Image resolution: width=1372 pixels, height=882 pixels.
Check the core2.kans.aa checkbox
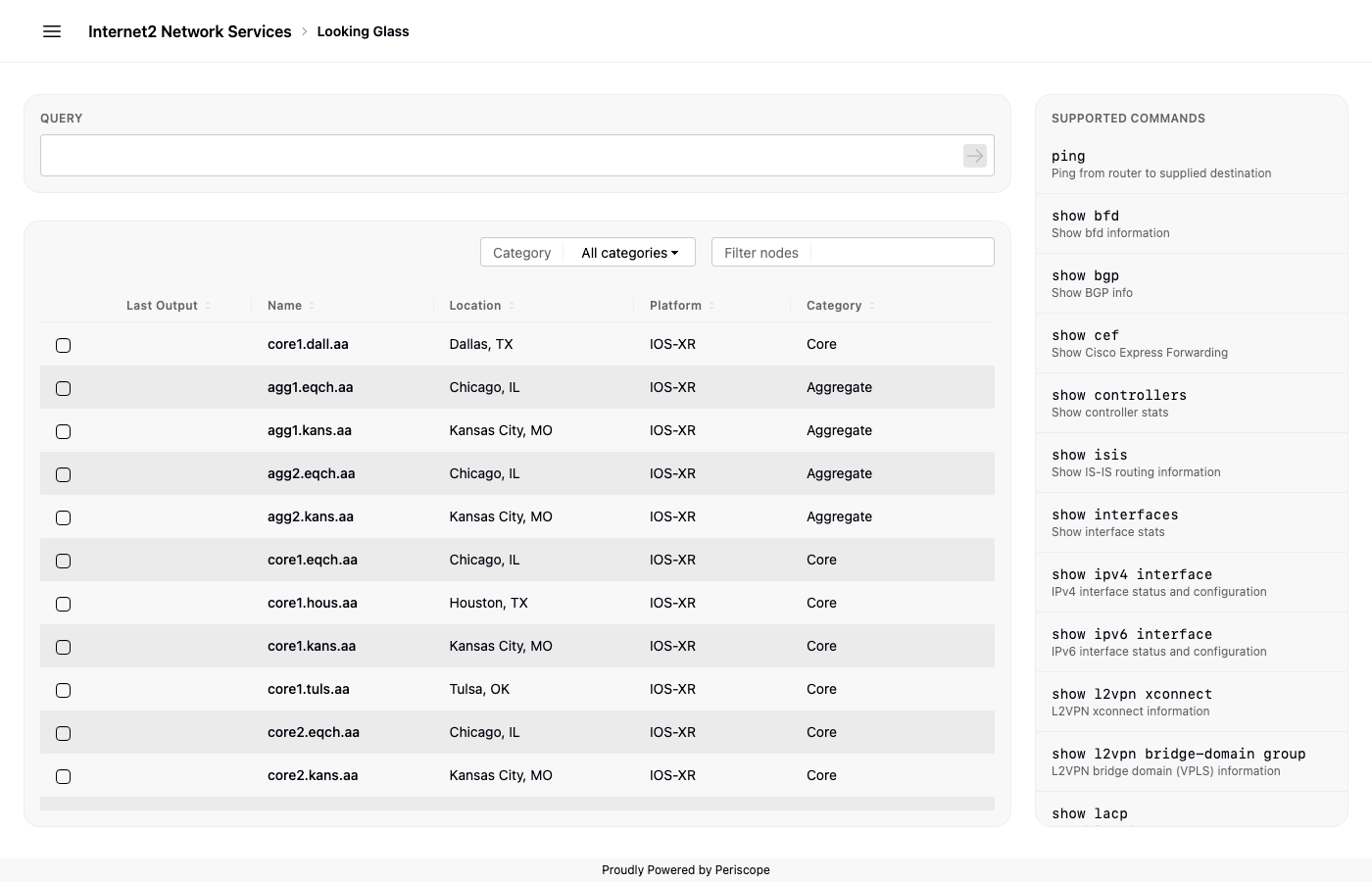click(x=64, y=776)
